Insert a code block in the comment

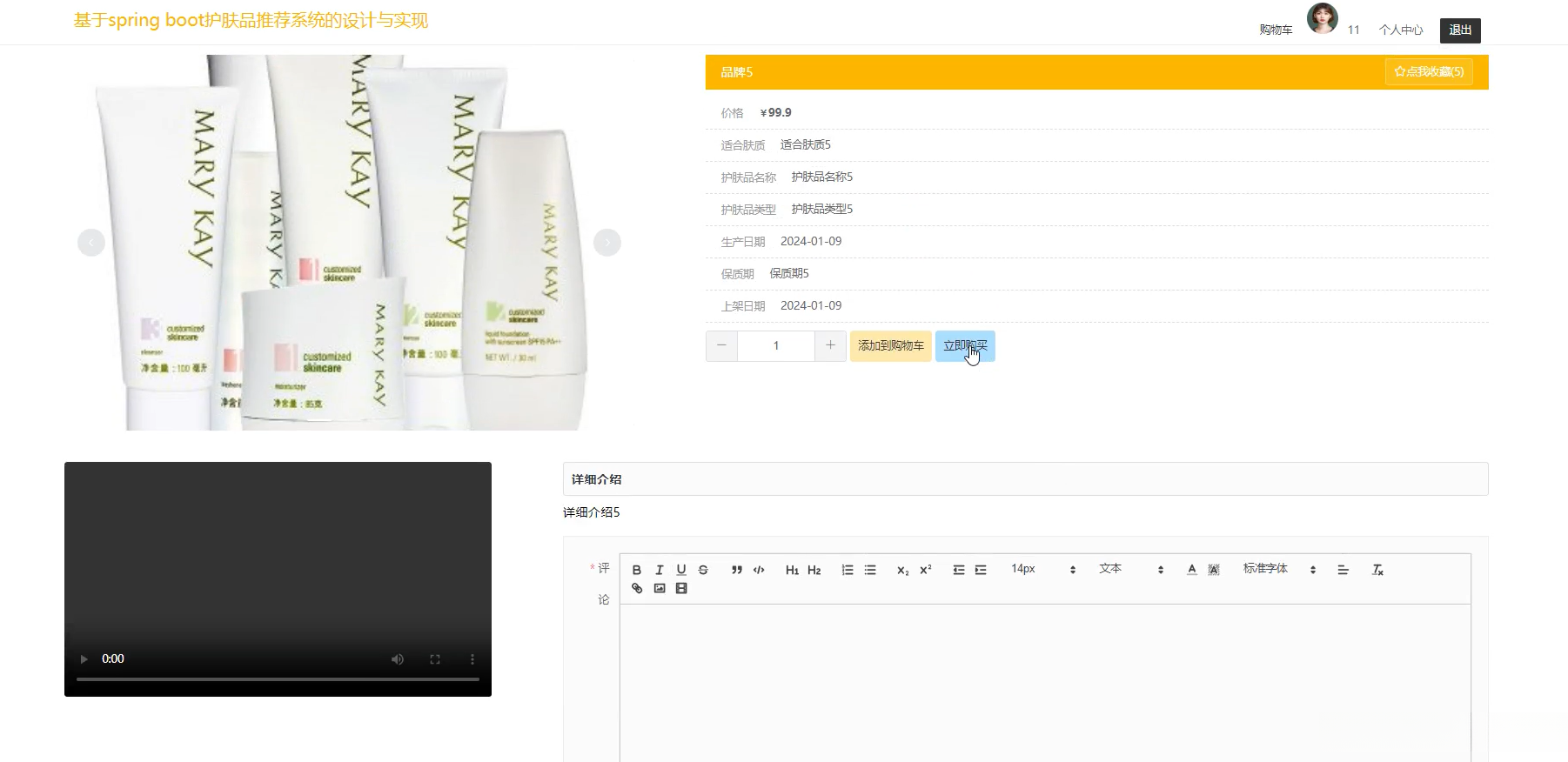(x=759, y=570)
